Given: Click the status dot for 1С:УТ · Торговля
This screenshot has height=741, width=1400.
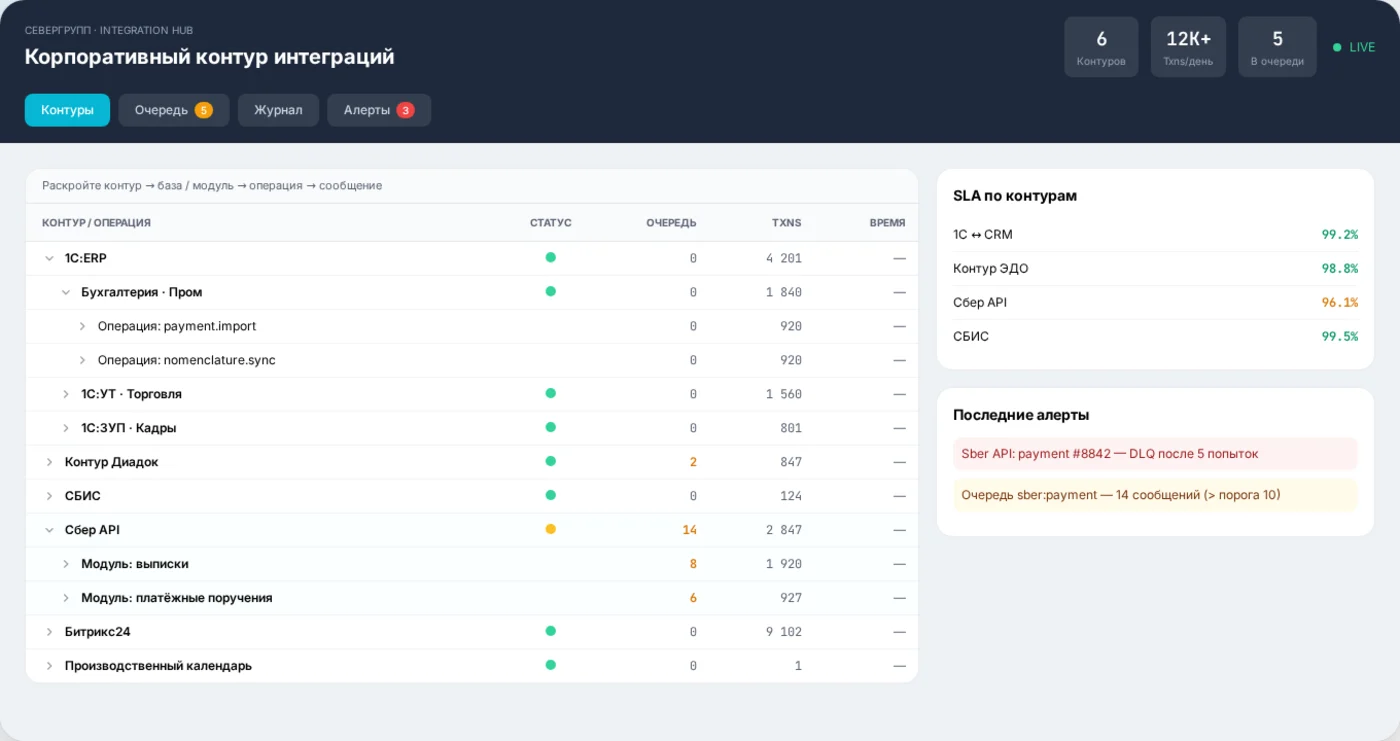Looking at the screenshot, I should [550, 393].
